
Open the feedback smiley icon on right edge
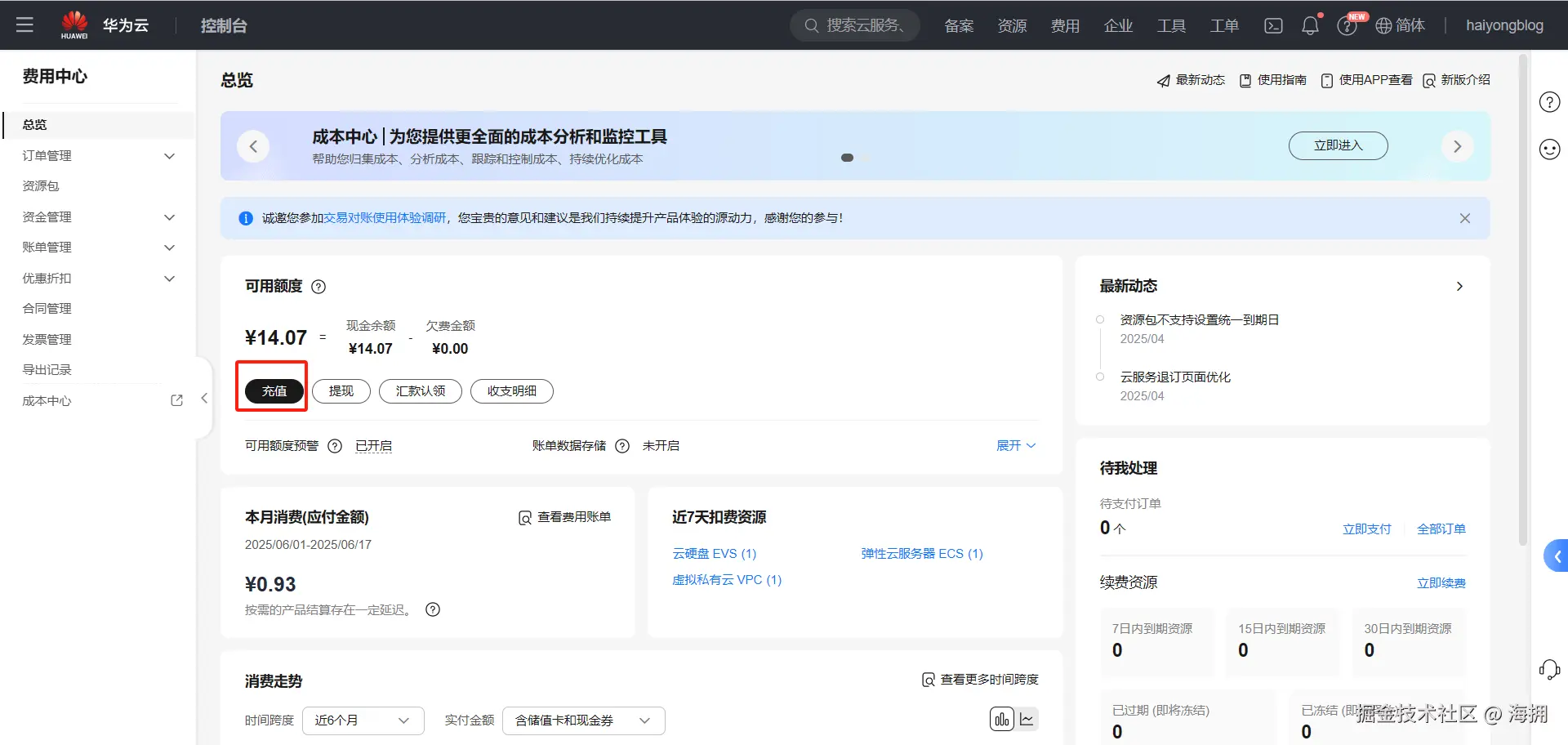click(x=1549, y=149)
